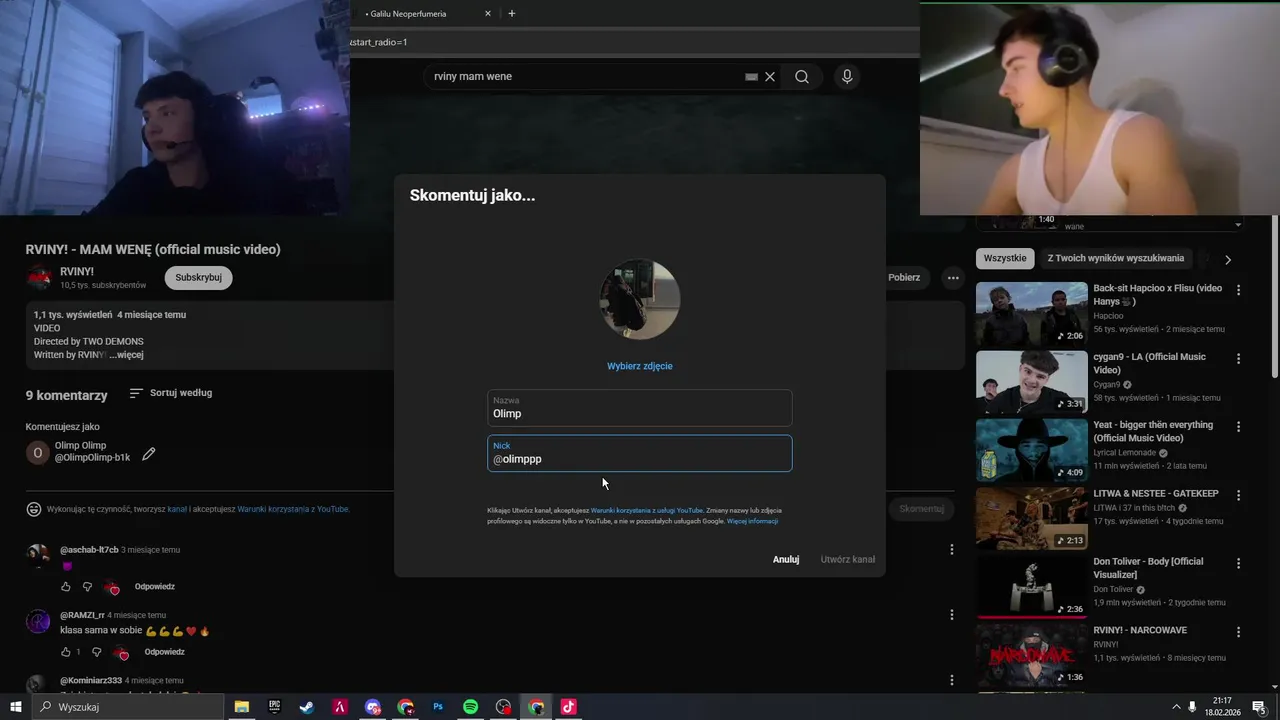
Task: Show hidden system tray icons
Action: [x=1176, y=707]
